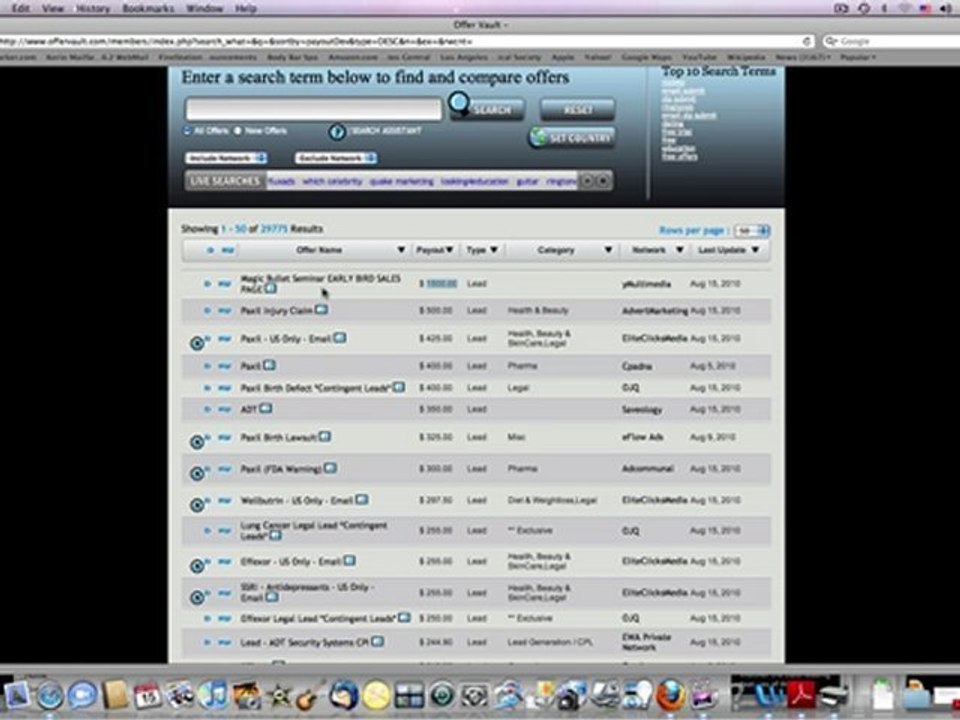The image size is (960, 720).
Task: Open the Search Assistant help icon
Action: tap(337, 132)
